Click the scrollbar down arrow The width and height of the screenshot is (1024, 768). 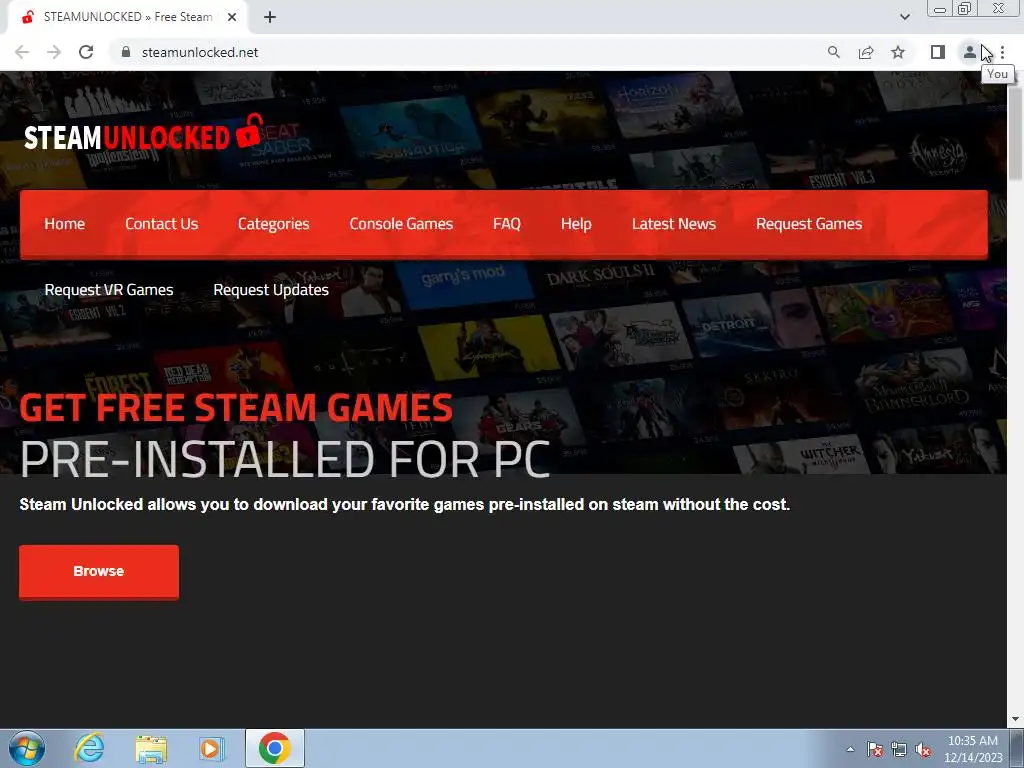1016,719
